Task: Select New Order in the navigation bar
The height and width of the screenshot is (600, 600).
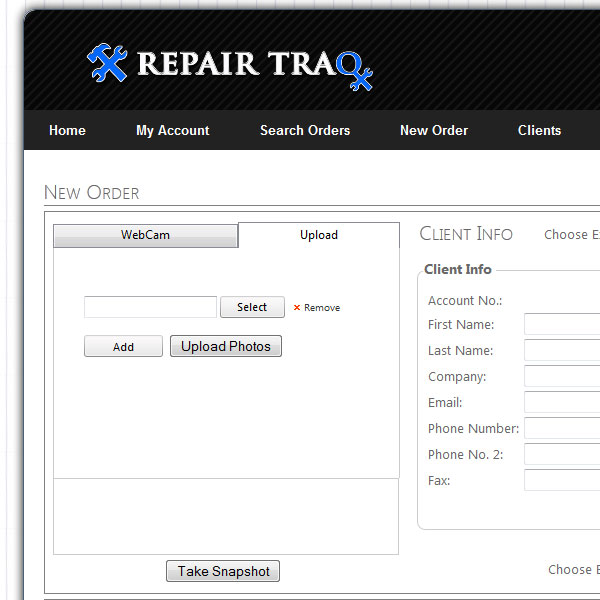Action: [433, 130]
